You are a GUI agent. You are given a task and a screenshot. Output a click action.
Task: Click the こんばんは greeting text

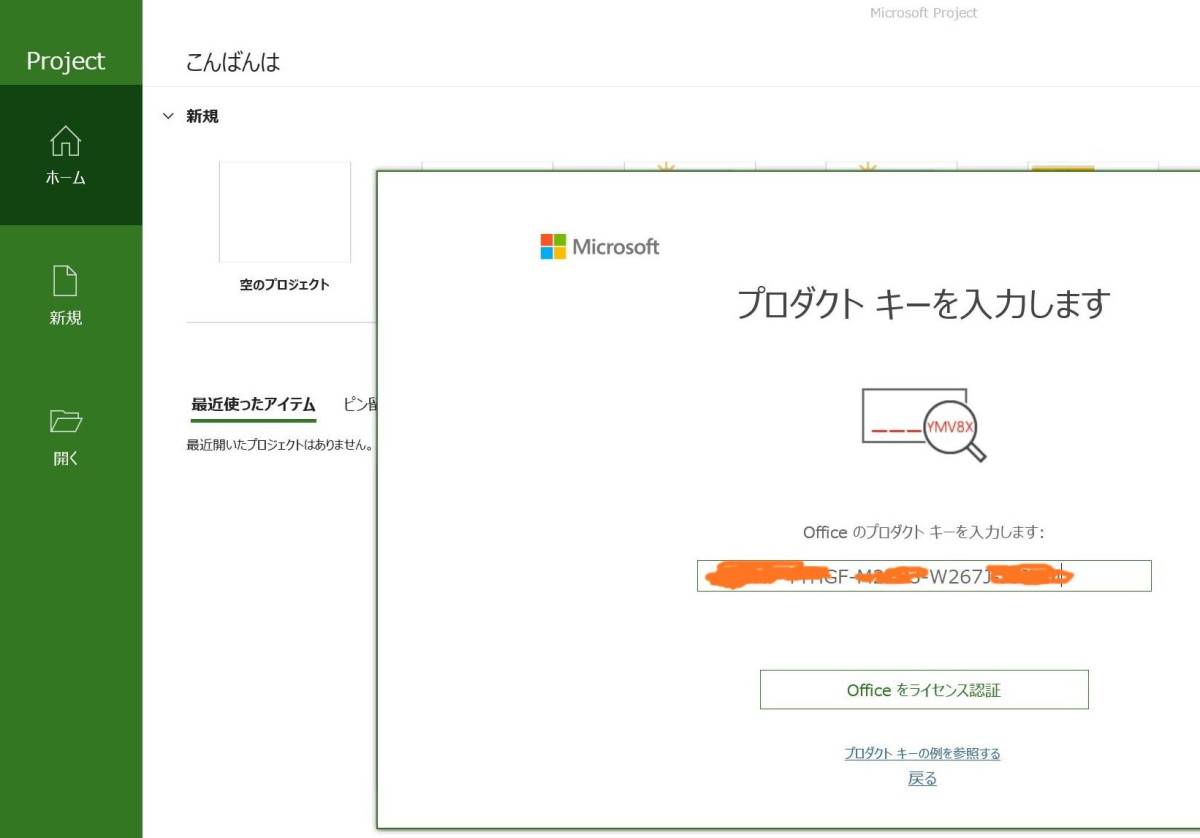tap(233, 62)
